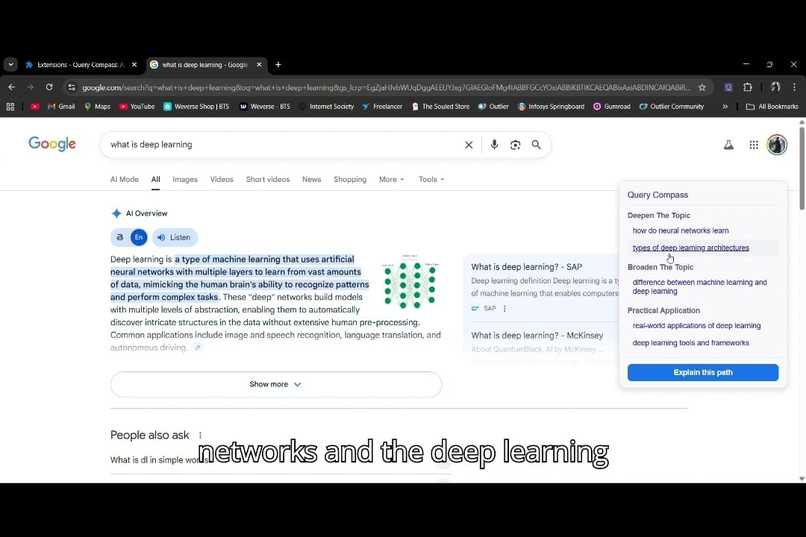This screenshot has height=537, width=806.
Task: Close the Query Compass extensions tab
Action: click(x=134, y=65)
